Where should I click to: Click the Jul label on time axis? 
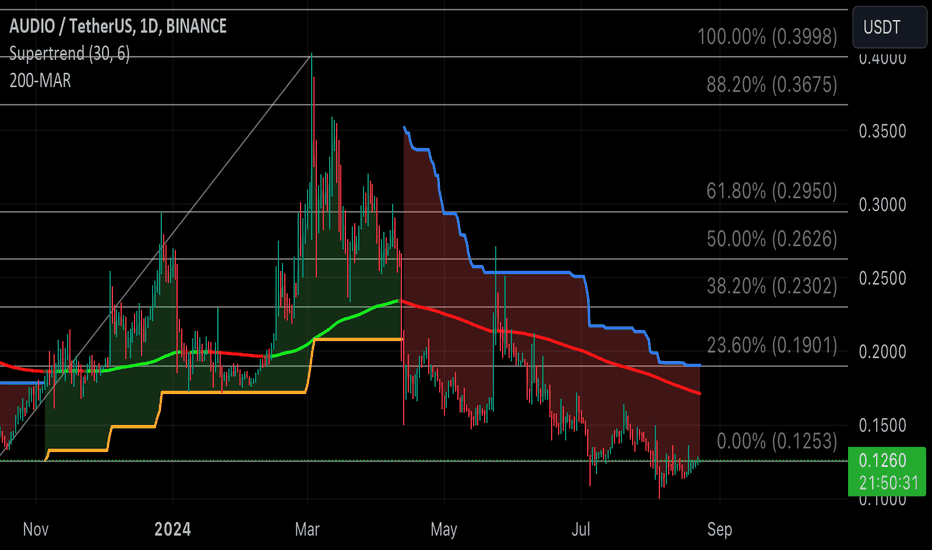(581, 529)
